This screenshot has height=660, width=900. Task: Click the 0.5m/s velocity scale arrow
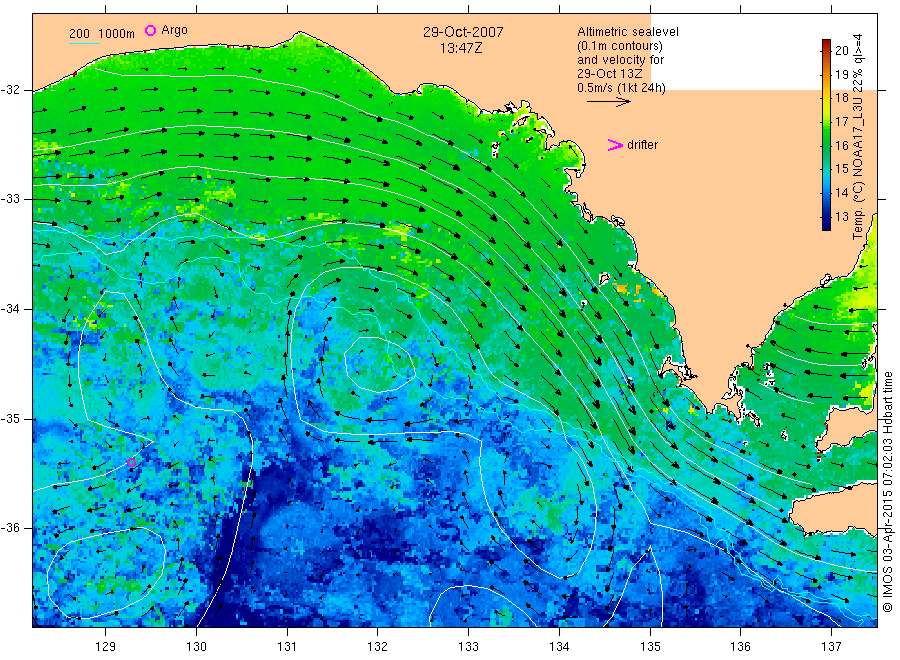pyautogui.click(x=608, y=102)
